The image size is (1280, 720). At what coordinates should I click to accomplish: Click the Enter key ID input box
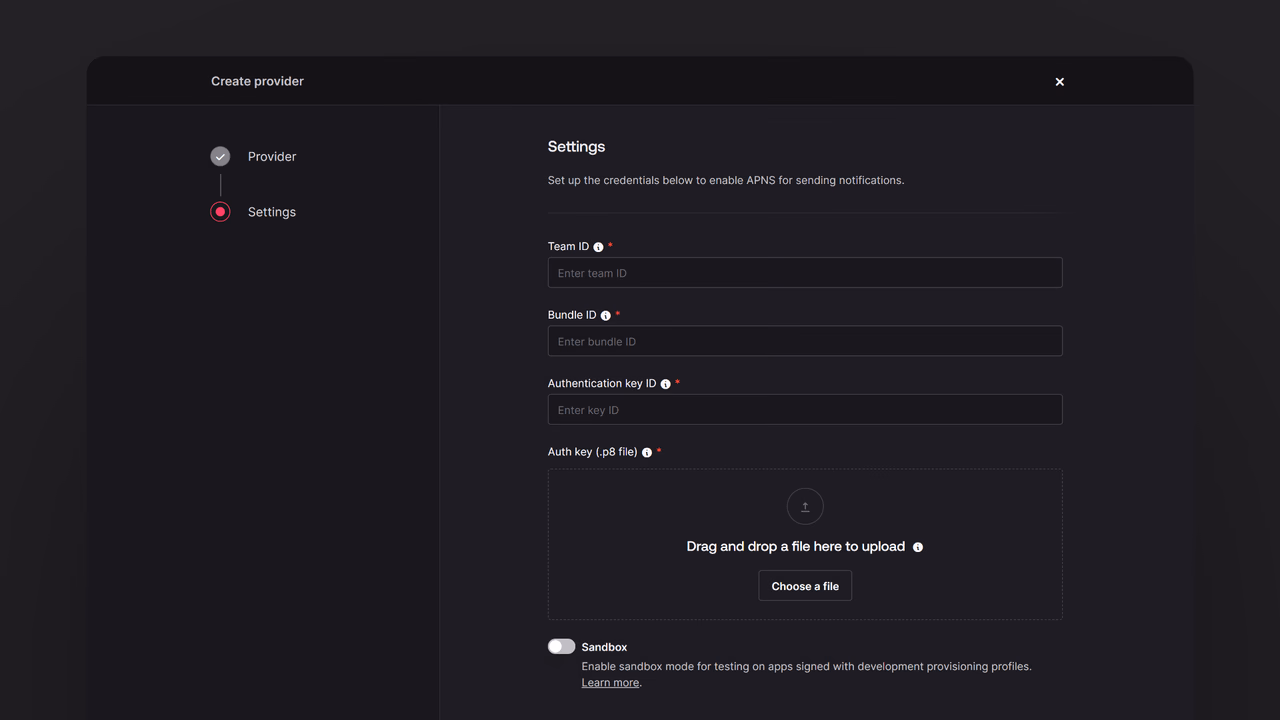click(805, 410)
